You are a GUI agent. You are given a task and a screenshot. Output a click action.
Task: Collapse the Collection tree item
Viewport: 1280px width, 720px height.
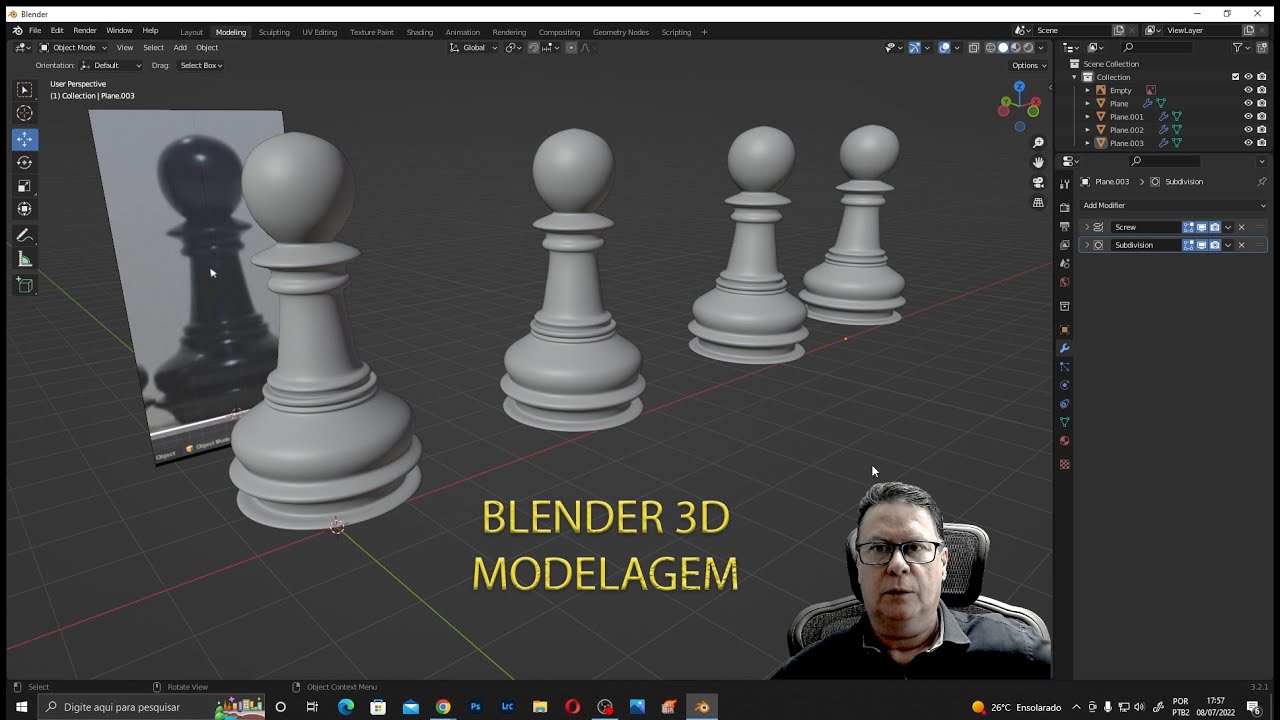click(1075, 77)
